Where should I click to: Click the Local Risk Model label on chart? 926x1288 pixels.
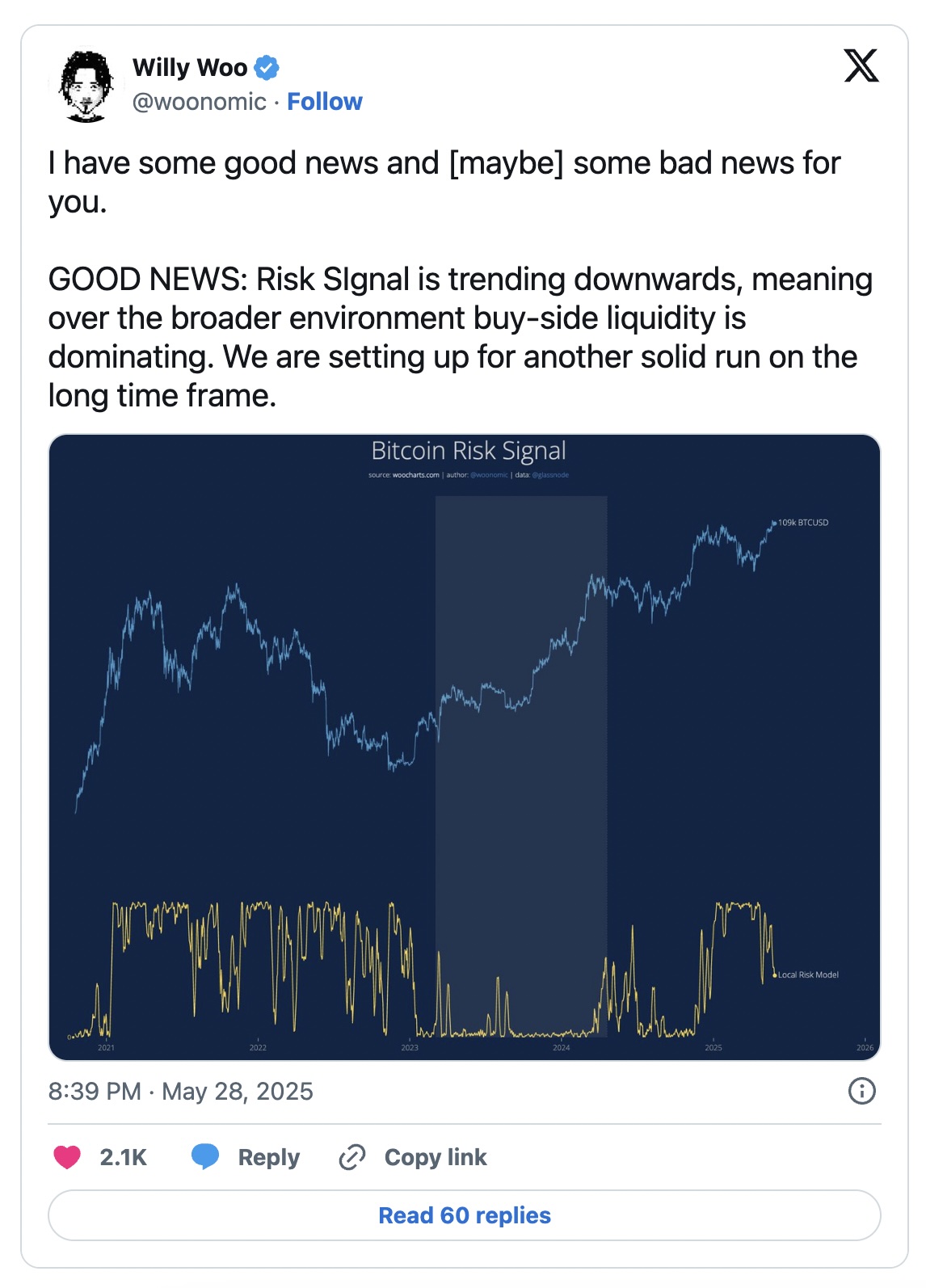808,974
